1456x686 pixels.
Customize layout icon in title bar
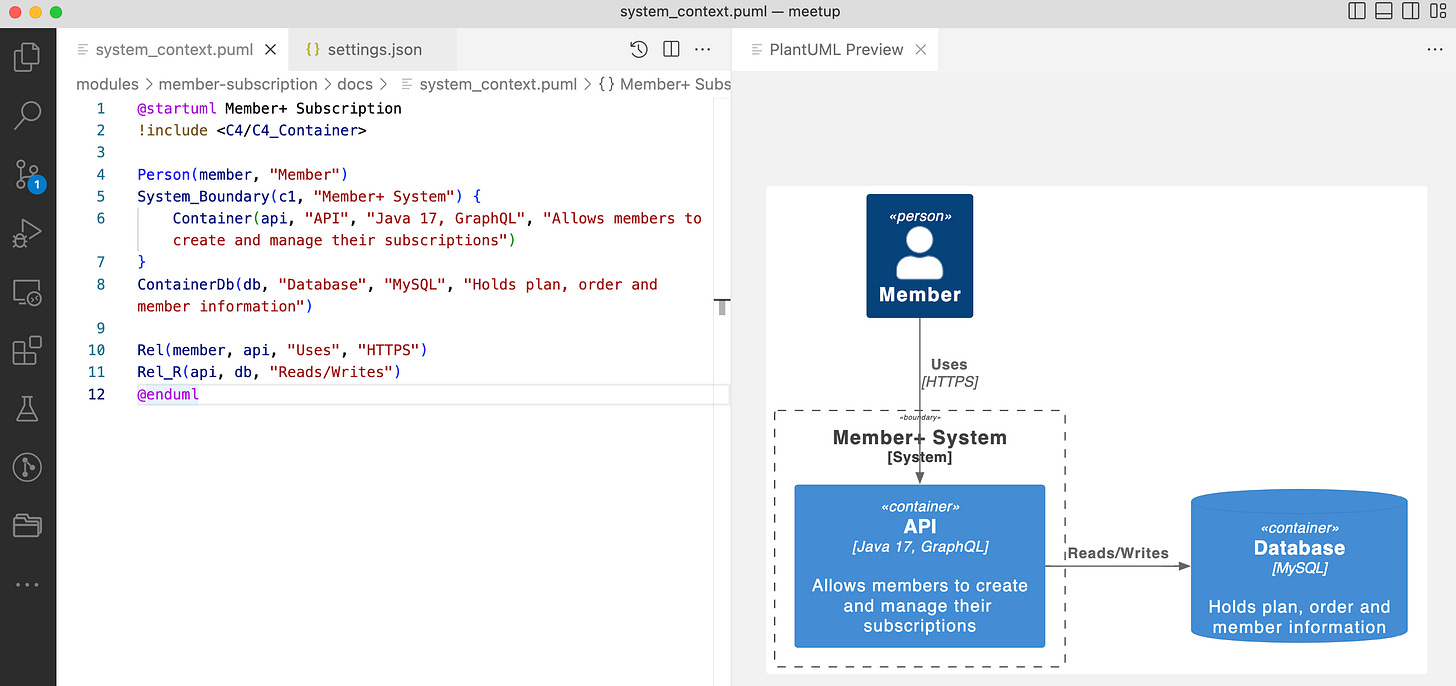[x=1438, y=12]
